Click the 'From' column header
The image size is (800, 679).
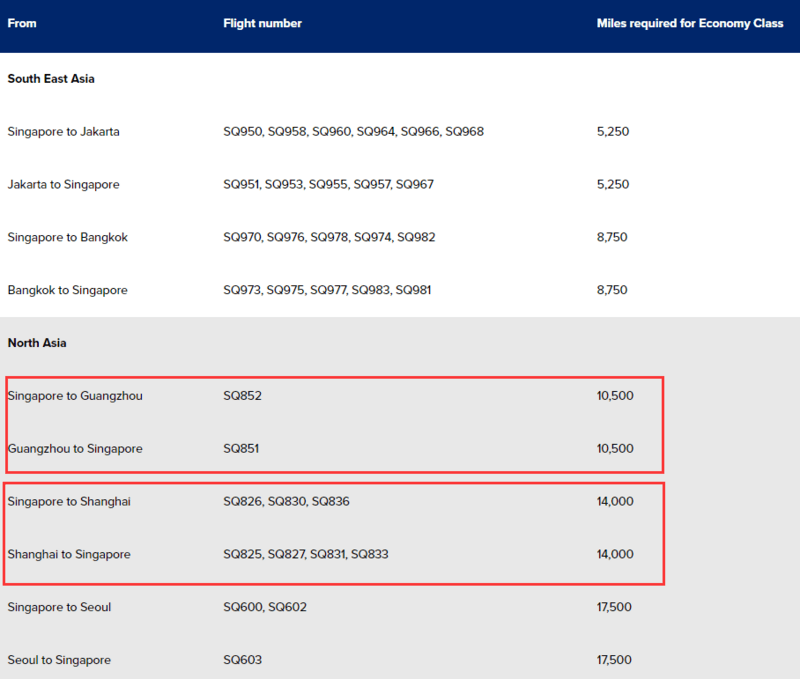(22, 23)
